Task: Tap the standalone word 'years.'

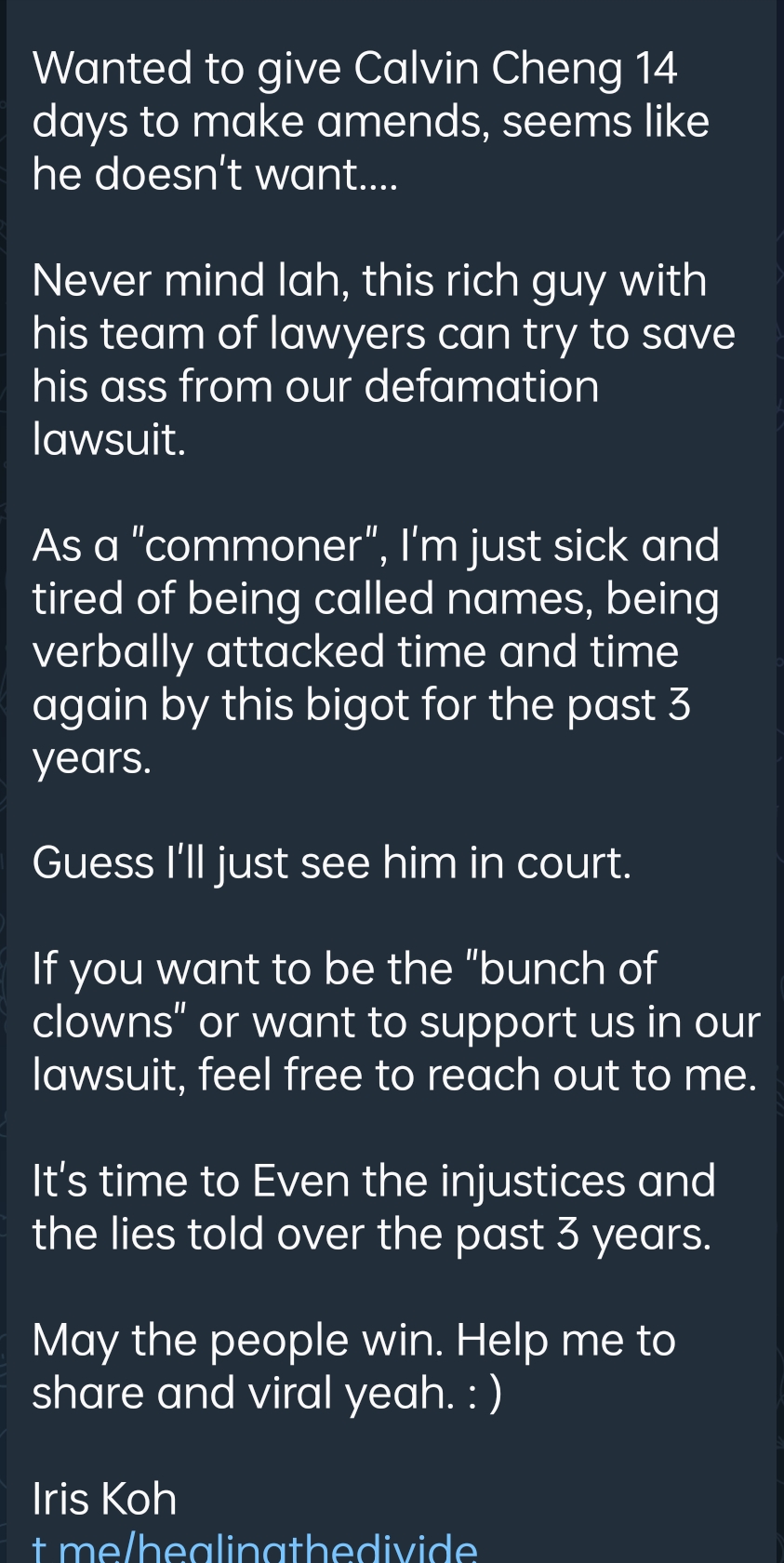Action: (92, 758)
